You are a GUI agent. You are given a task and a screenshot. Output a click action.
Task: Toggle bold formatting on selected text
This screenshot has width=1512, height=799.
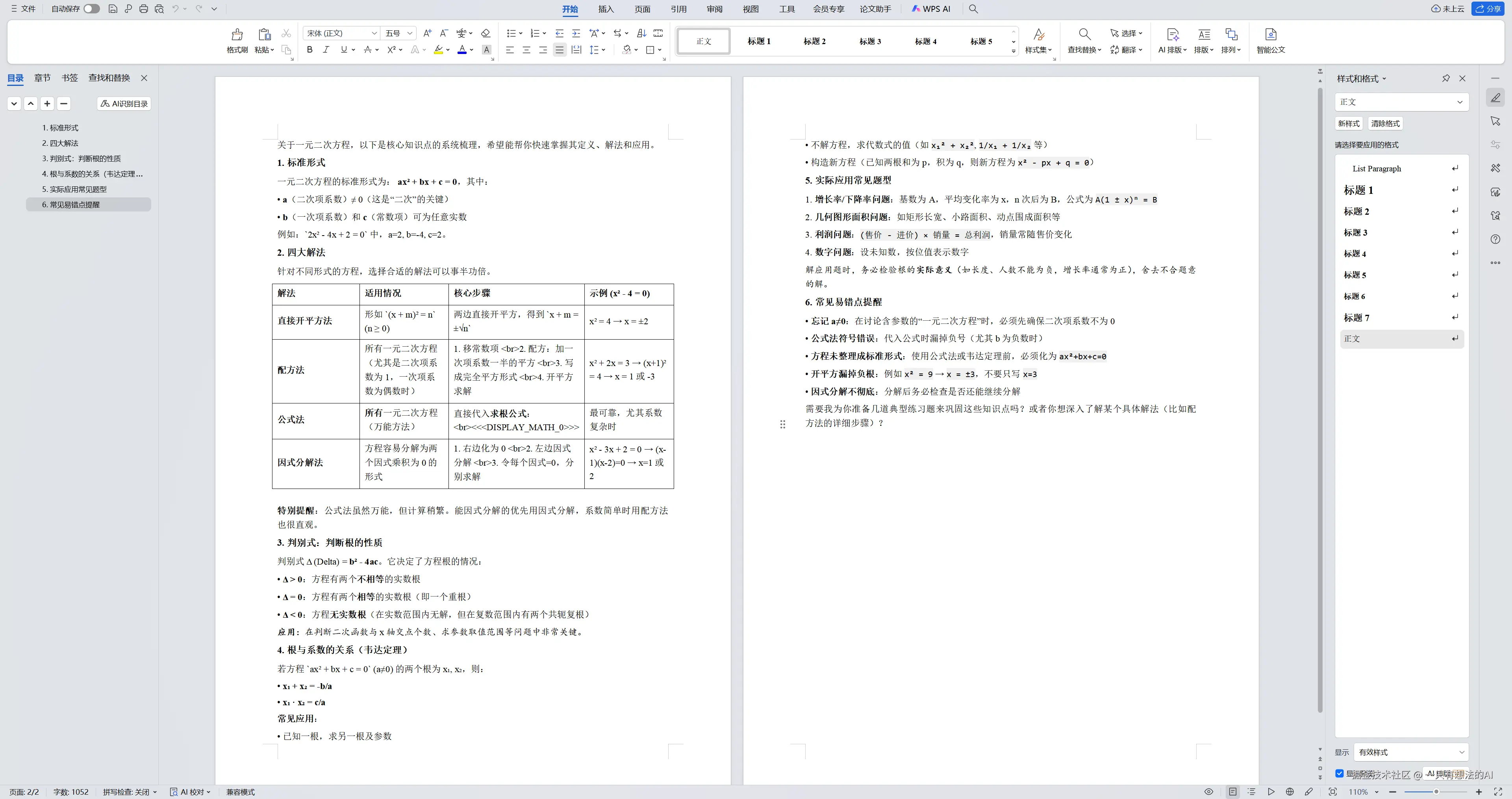tap(309, 50)
